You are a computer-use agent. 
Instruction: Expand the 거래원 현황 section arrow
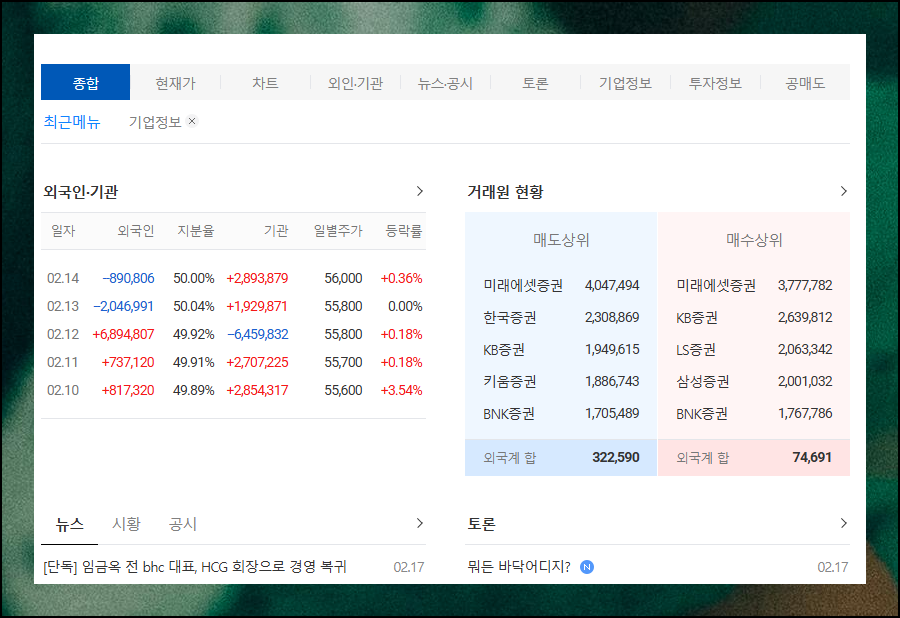(x=843, y=191)
